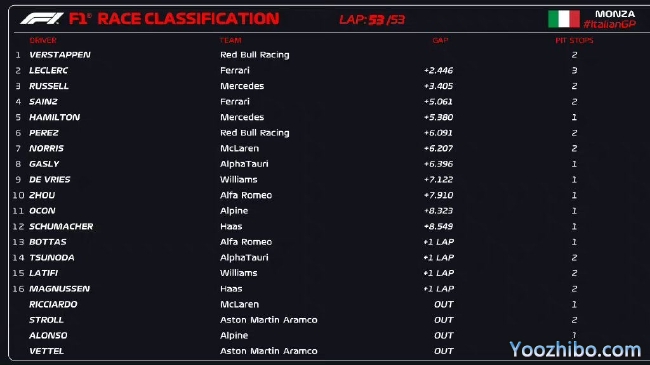Click the F1 logo icon

coord(41,19)
